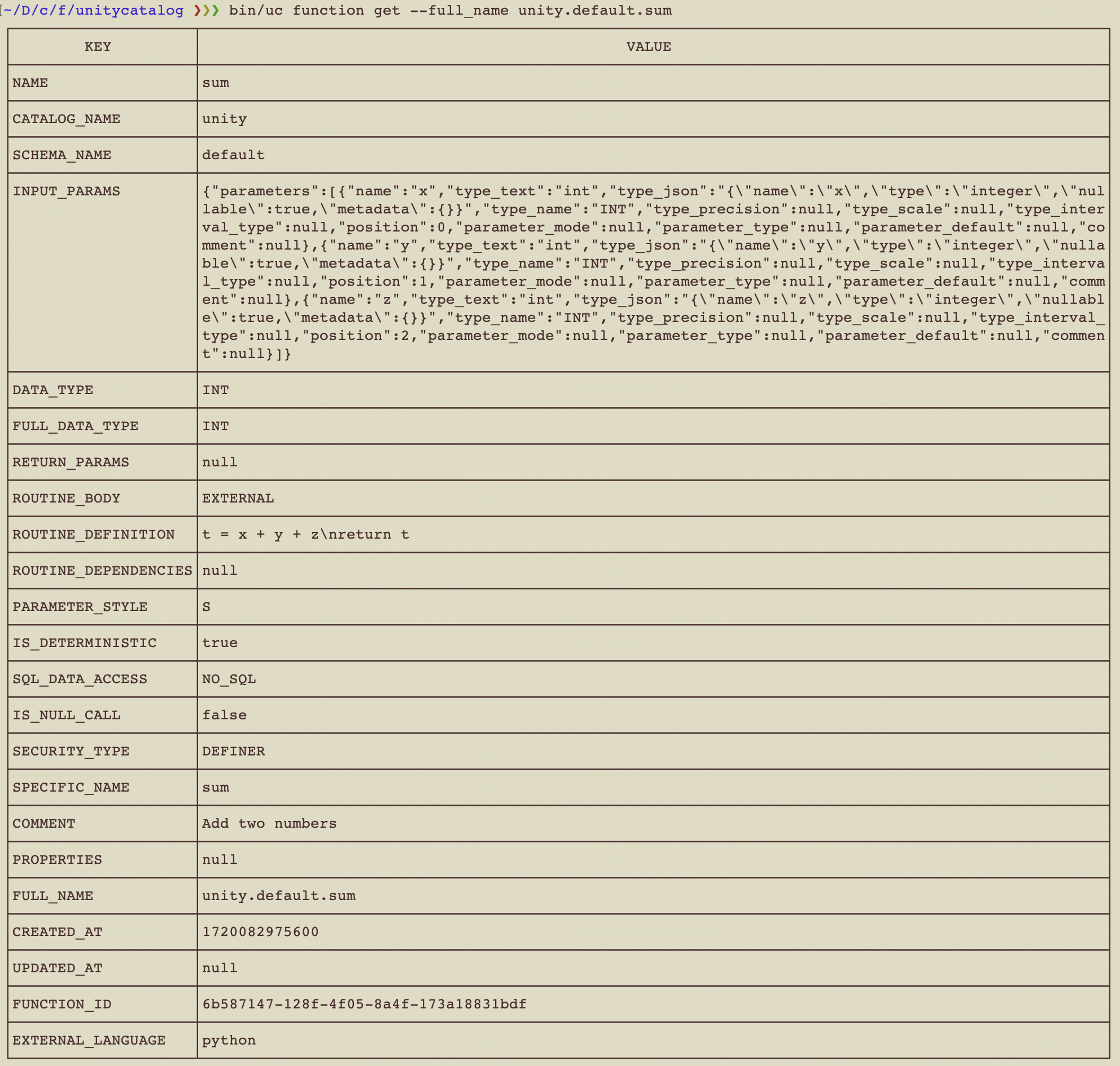Viewport: 1120px width, 1066px height.
Task: Click the SCHEMA_NAME key cell
Action: tap(103, 155)
